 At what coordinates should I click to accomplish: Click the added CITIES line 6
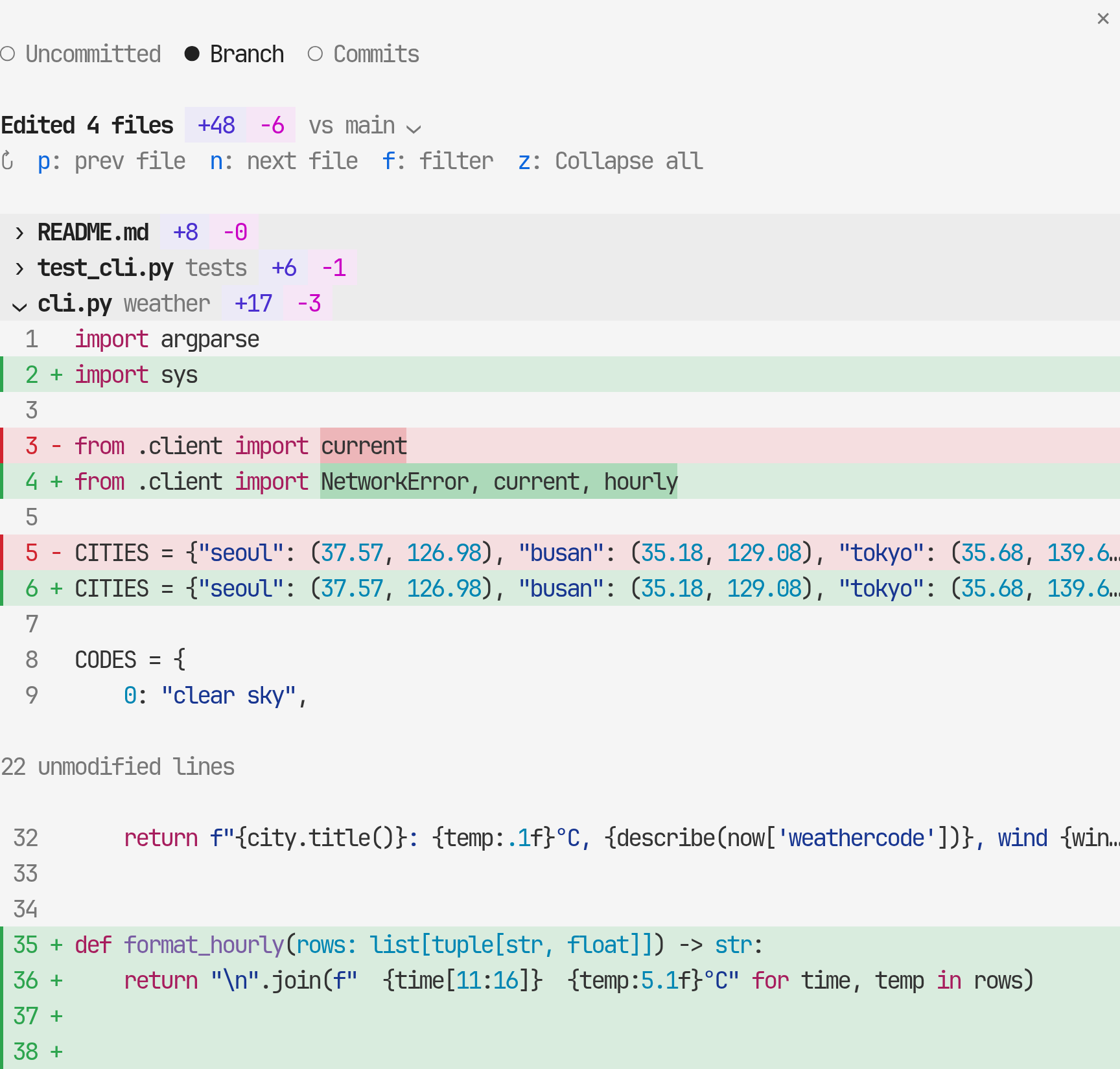coord(560,588)
